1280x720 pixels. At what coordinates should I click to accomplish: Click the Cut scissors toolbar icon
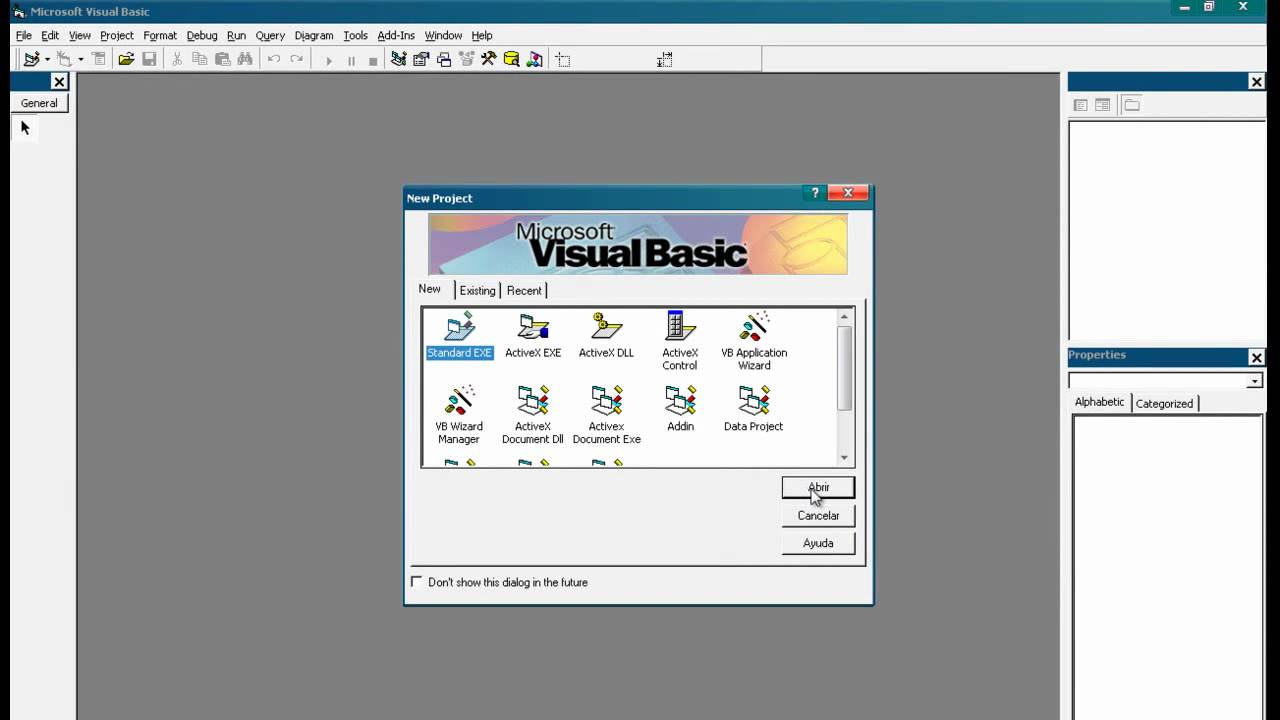[177, 60]
